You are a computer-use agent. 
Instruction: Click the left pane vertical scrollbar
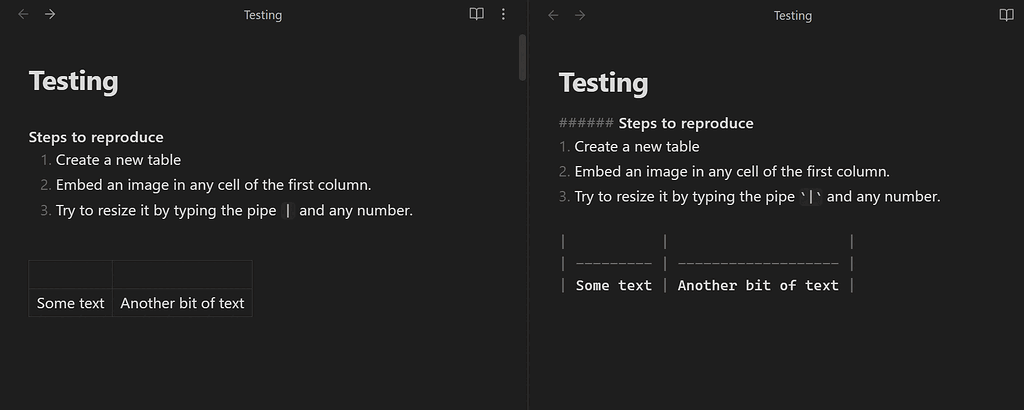522,57
